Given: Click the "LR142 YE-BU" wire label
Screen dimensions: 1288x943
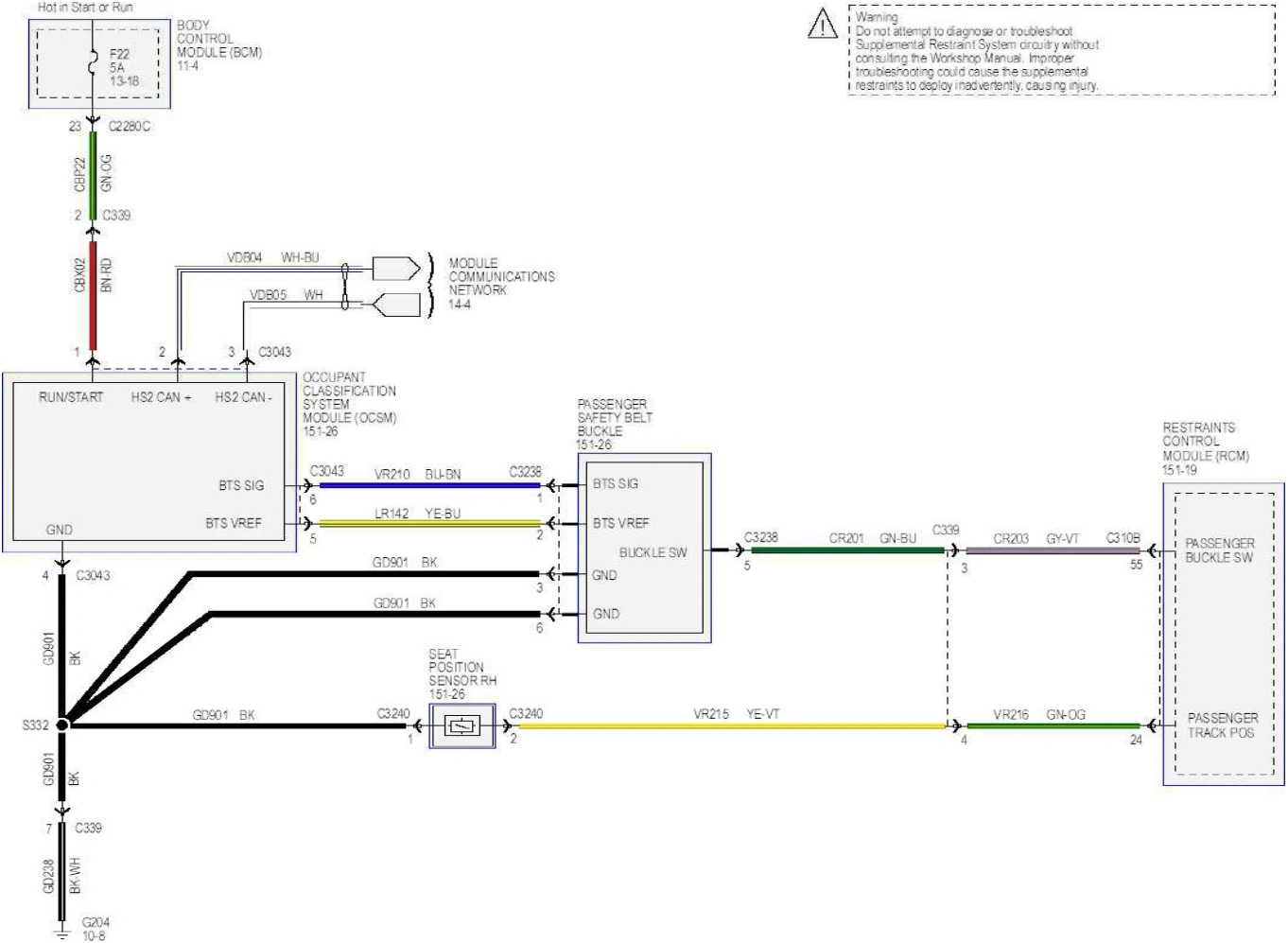Looking at the screenshot, I should tap(417, 514).
